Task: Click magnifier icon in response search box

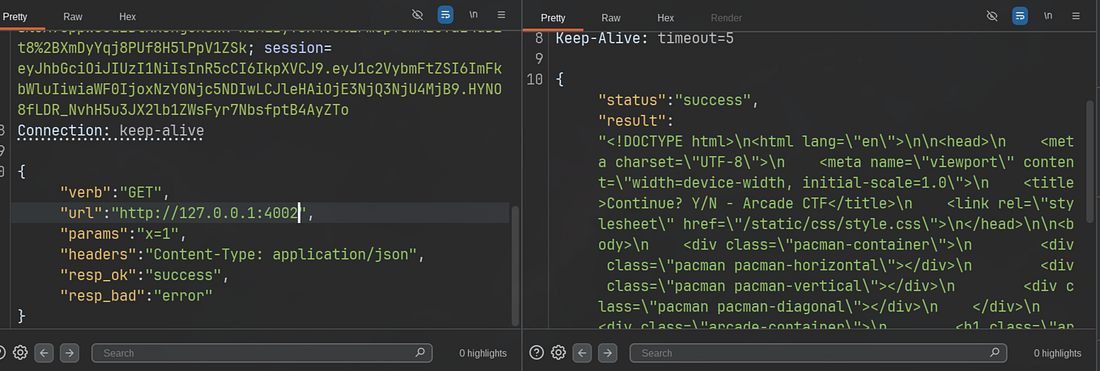Action: click(994, 353)
